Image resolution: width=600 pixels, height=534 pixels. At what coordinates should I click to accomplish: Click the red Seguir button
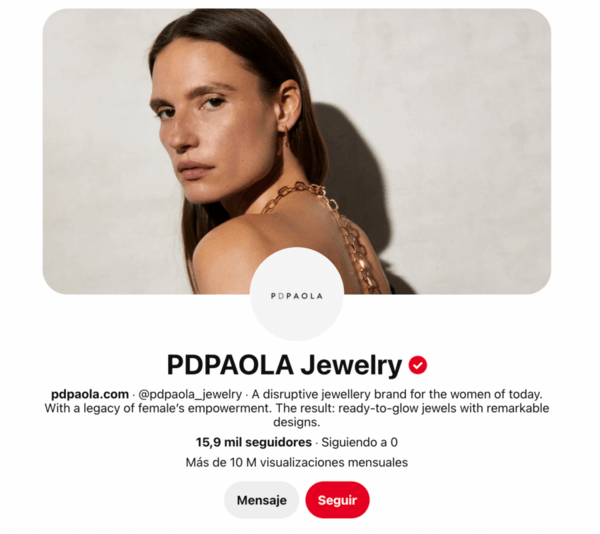(337, 500)
